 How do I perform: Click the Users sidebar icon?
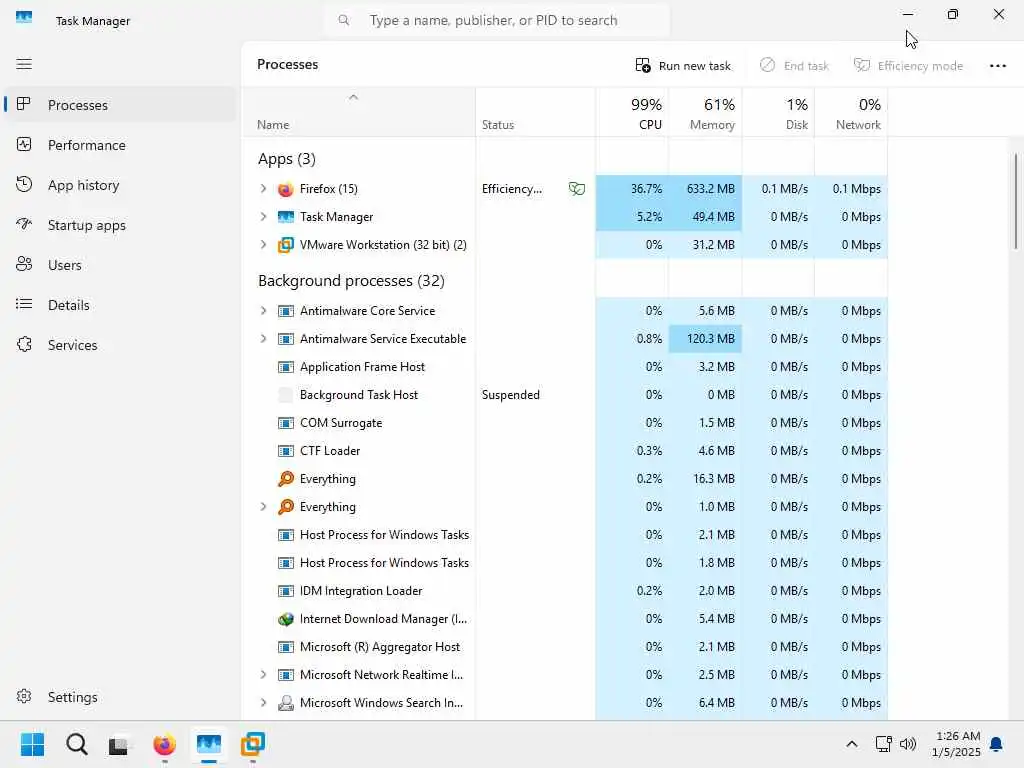coord(24,264)
